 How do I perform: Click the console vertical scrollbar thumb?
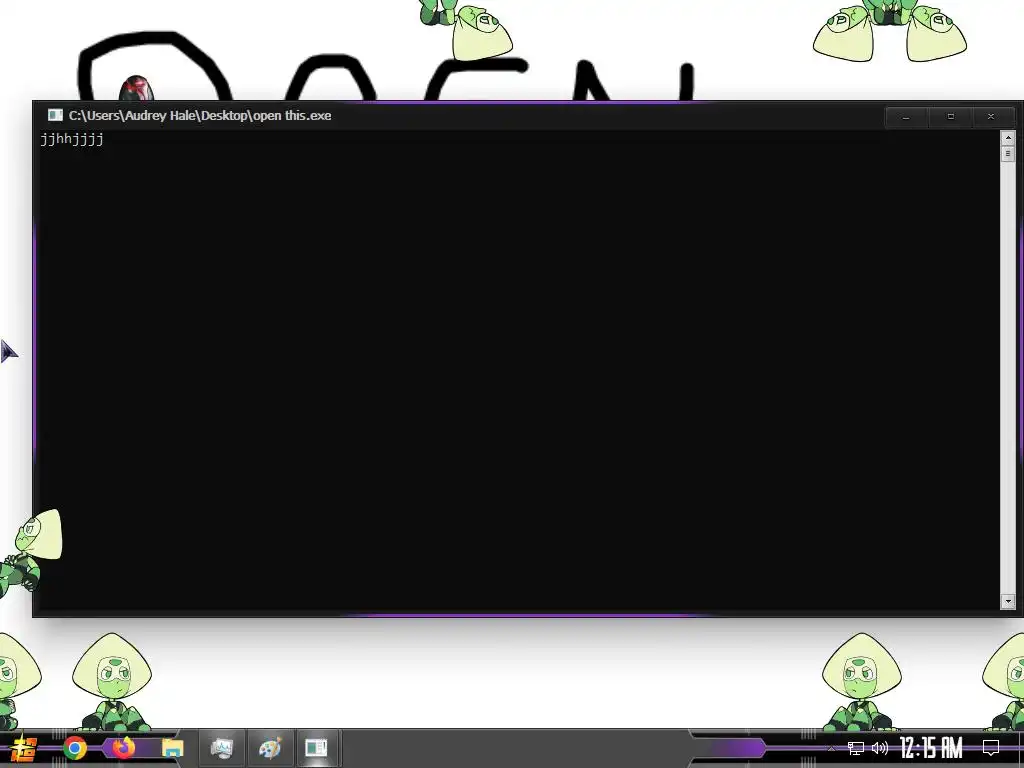click(1008, 154)
